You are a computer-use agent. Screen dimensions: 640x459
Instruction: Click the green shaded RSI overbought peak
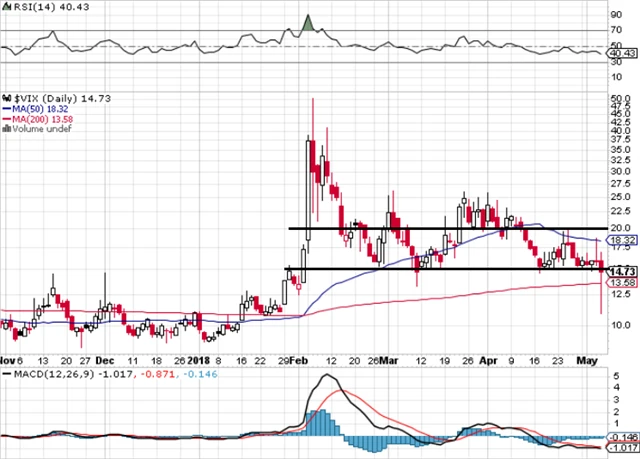point(309,23)
